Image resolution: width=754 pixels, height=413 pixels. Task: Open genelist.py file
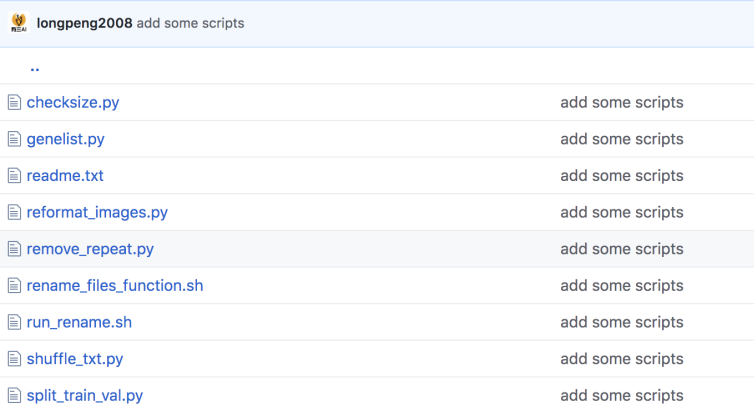point(65,139)
